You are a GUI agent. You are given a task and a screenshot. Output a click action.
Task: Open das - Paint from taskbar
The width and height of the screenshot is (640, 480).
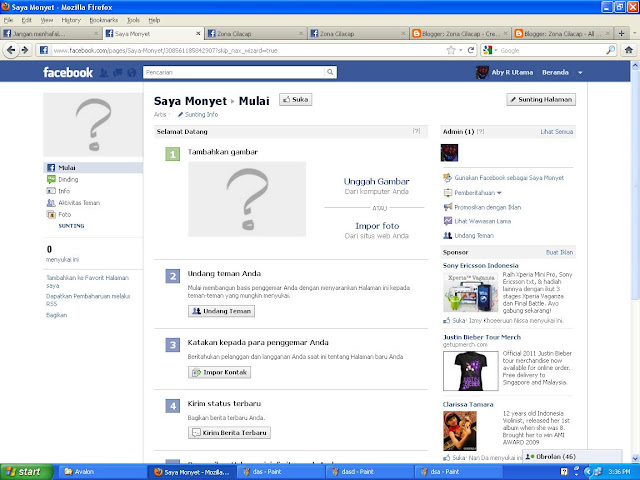279,472
